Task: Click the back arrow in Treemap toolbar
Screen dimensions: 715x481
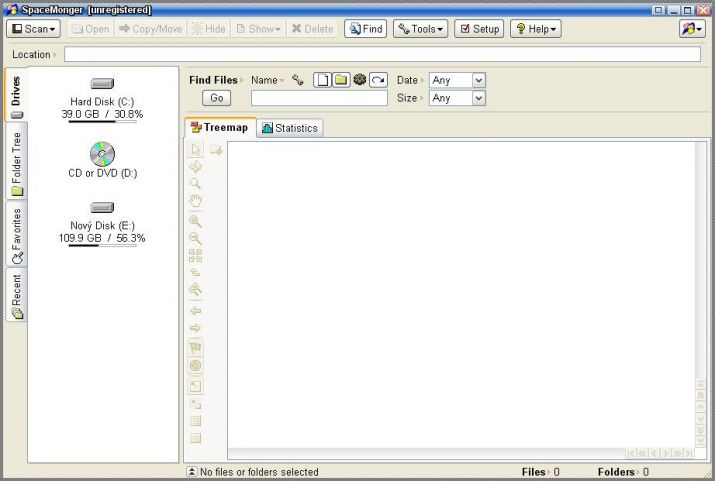Action: coord(196,311)
